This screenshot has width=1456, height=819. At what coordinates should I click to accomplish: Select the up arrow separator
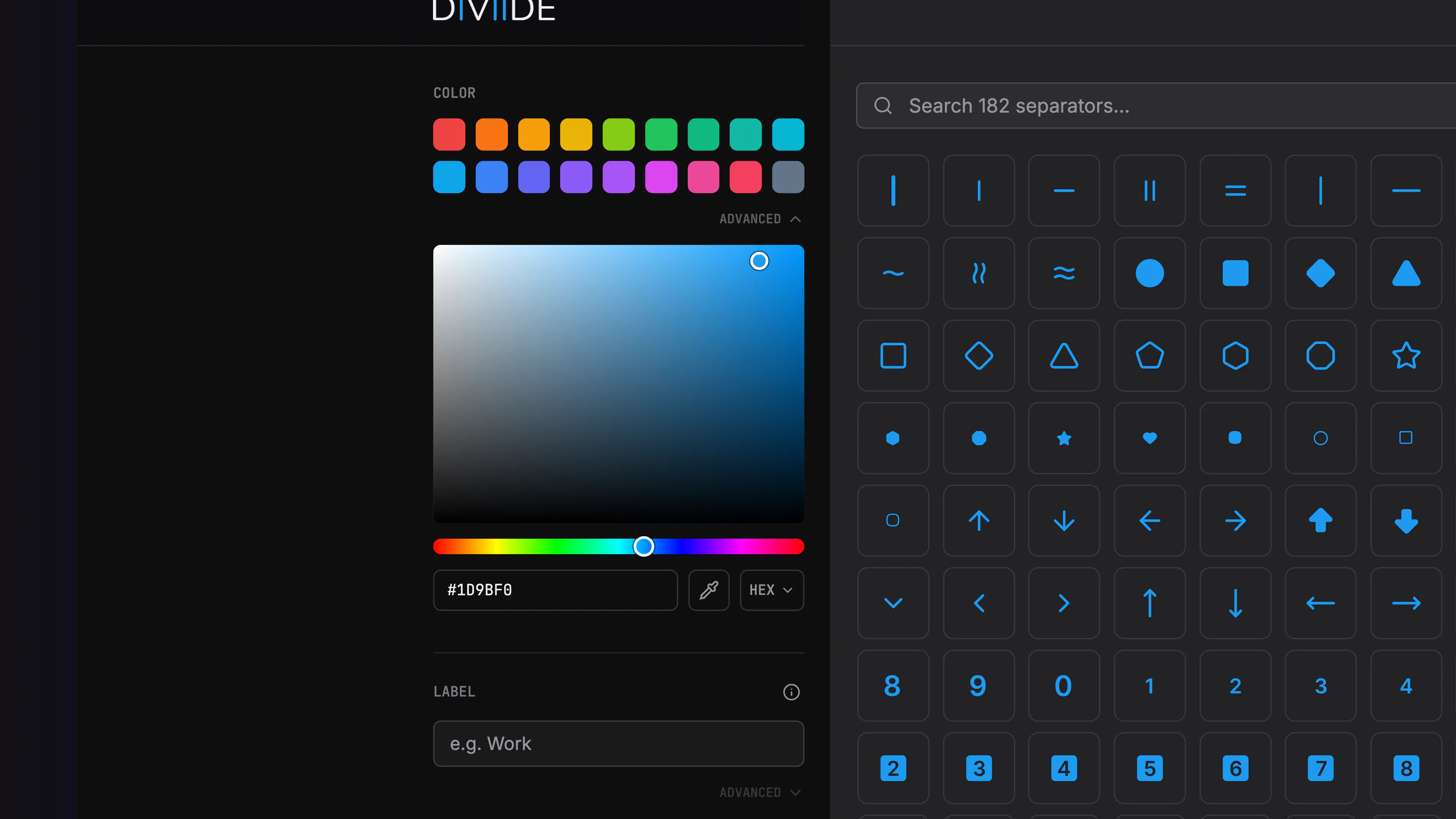click(x=978, y=521)
